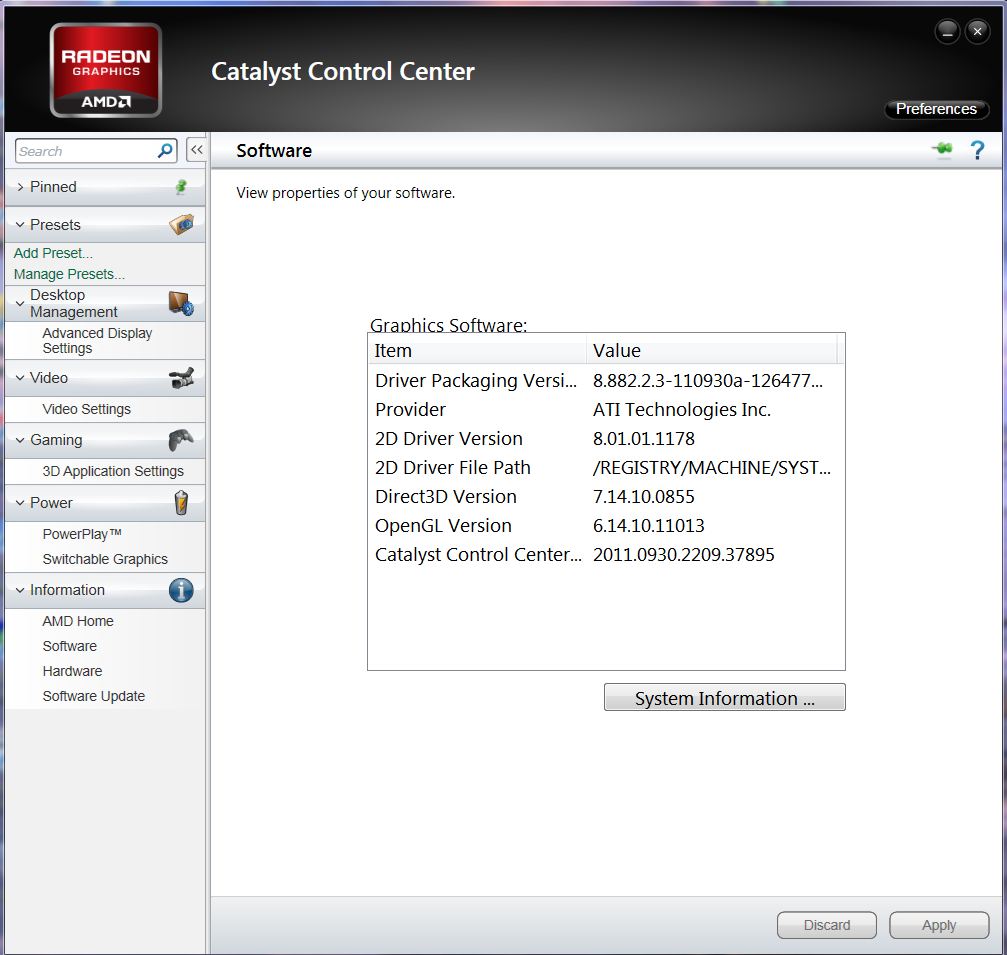The image size is (1007, 955).
Task: Click the 8.882.2.3-110930a-126477 packaging value
Action: [x=708, y=381]
